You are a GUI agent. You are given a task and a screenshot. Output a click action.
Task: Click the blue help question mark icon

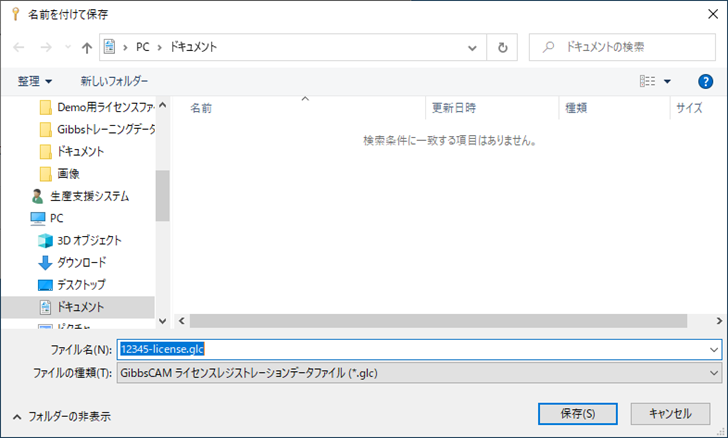[x=705, y=81]
